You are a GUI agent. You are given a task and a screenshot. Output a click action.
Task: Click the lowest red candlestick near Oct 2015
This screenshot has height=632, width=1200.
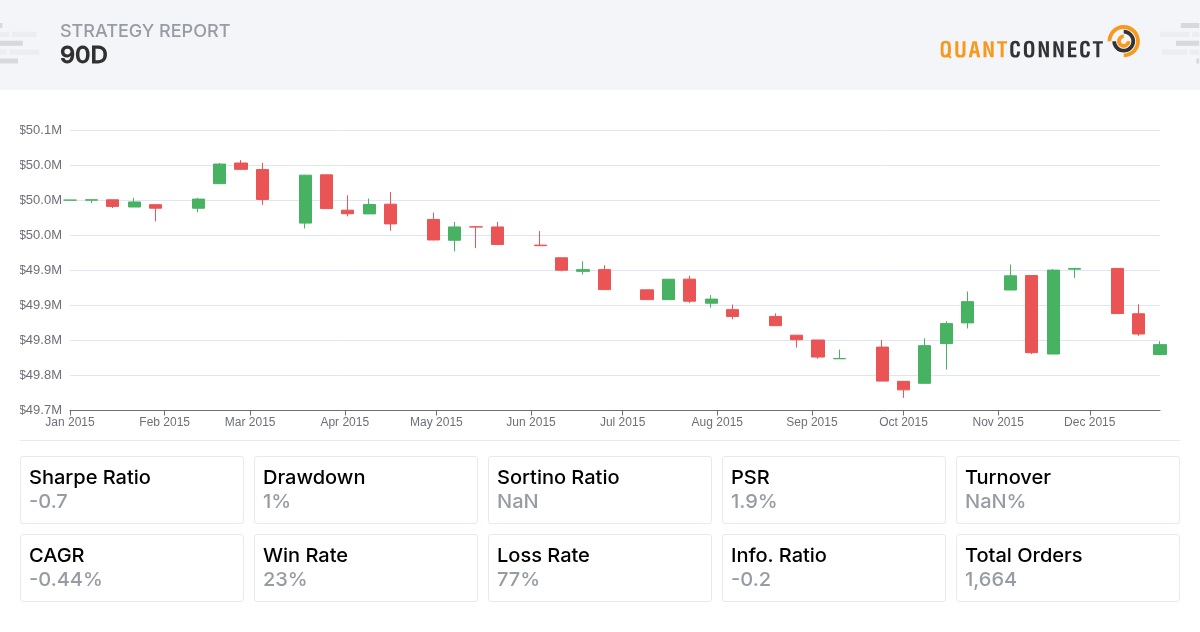[x=904, y=385]
